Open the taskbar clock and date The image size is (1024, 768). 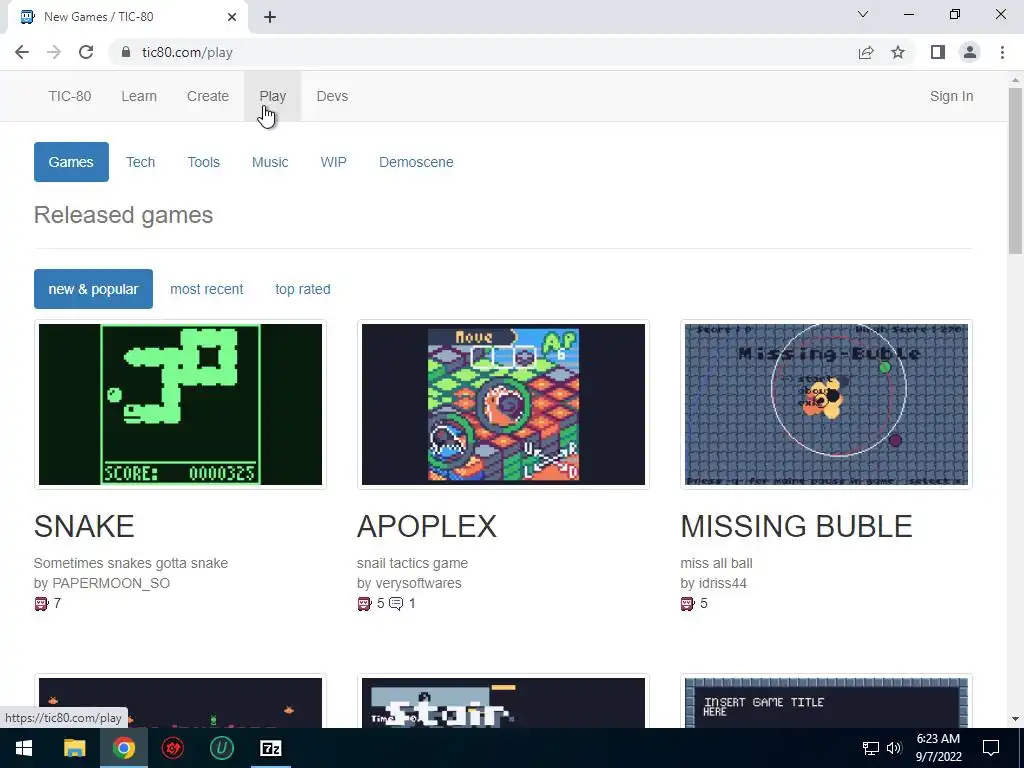point(938,748)
